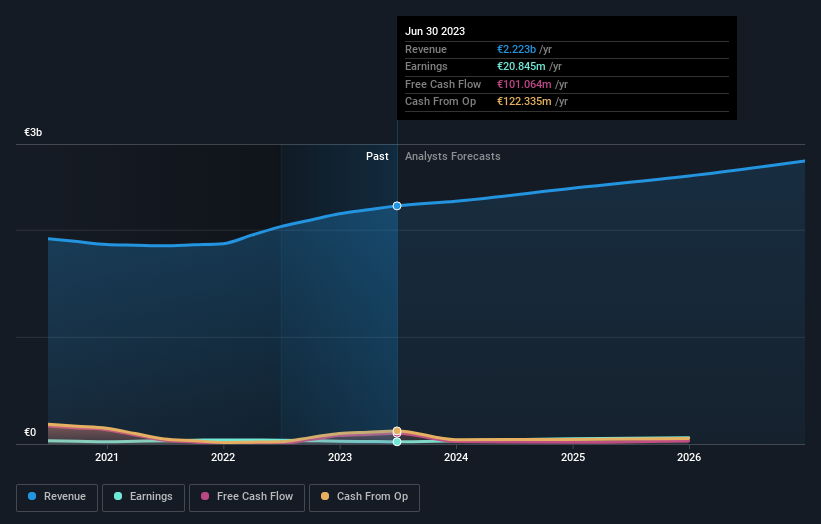Click the €122.335m cash from op value
The width and height of the screenshot is (821, 524).
524,102
